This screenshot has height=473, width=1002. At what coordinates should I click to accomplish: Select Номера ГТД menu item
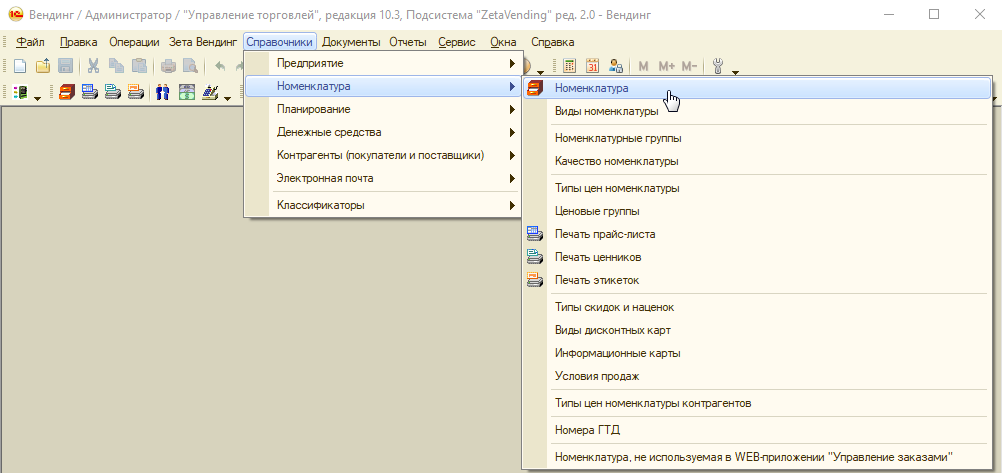pos(757,430)
